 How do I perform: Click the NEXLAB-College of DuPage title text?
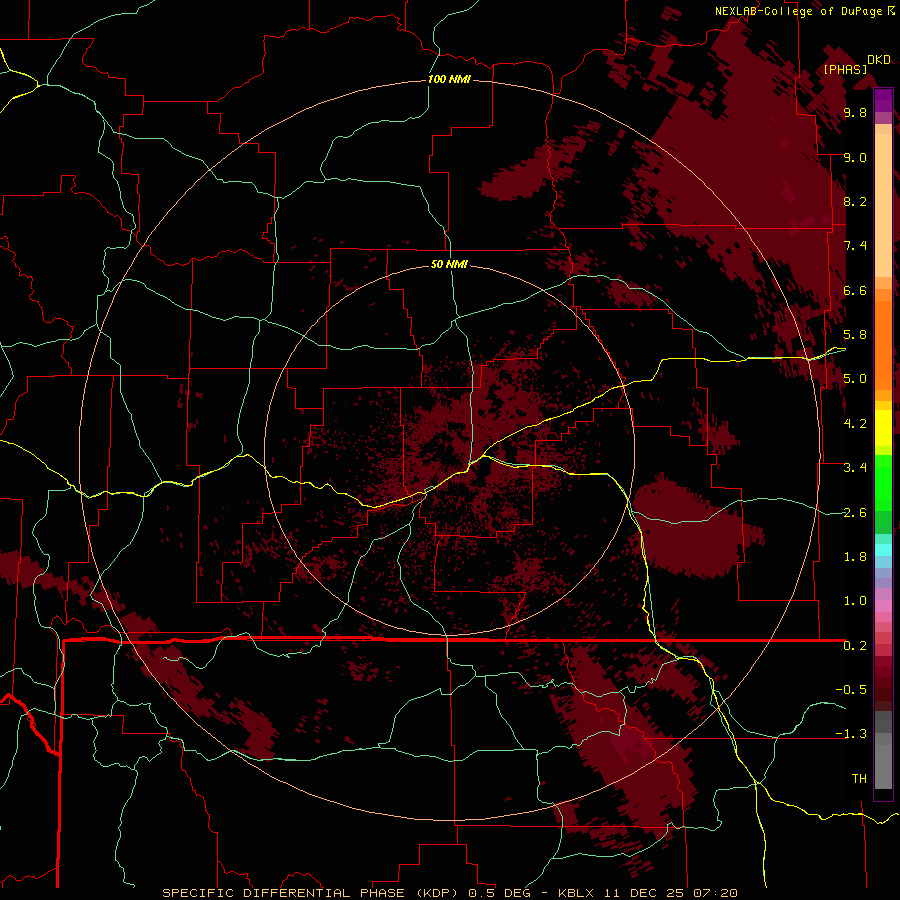[799, 11]
